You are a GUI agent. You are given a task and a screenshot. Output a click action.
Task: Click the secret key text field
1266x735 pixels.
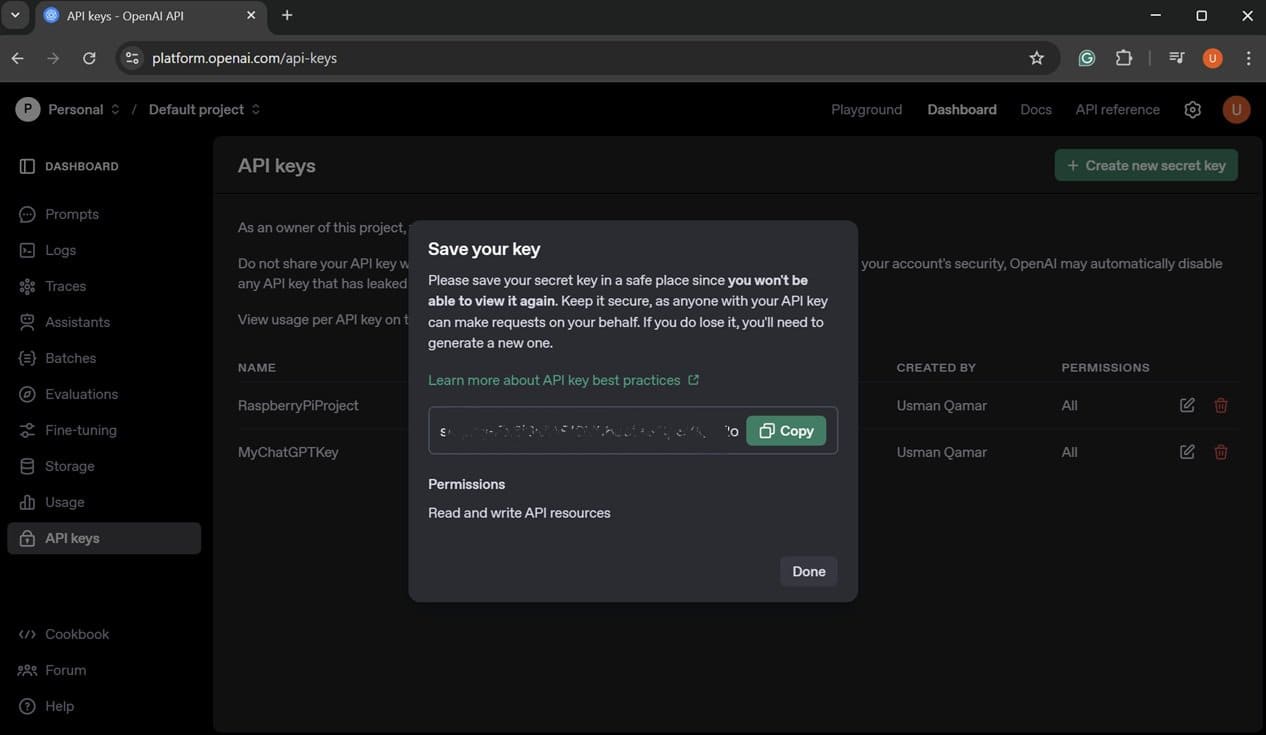pos(580,431)
